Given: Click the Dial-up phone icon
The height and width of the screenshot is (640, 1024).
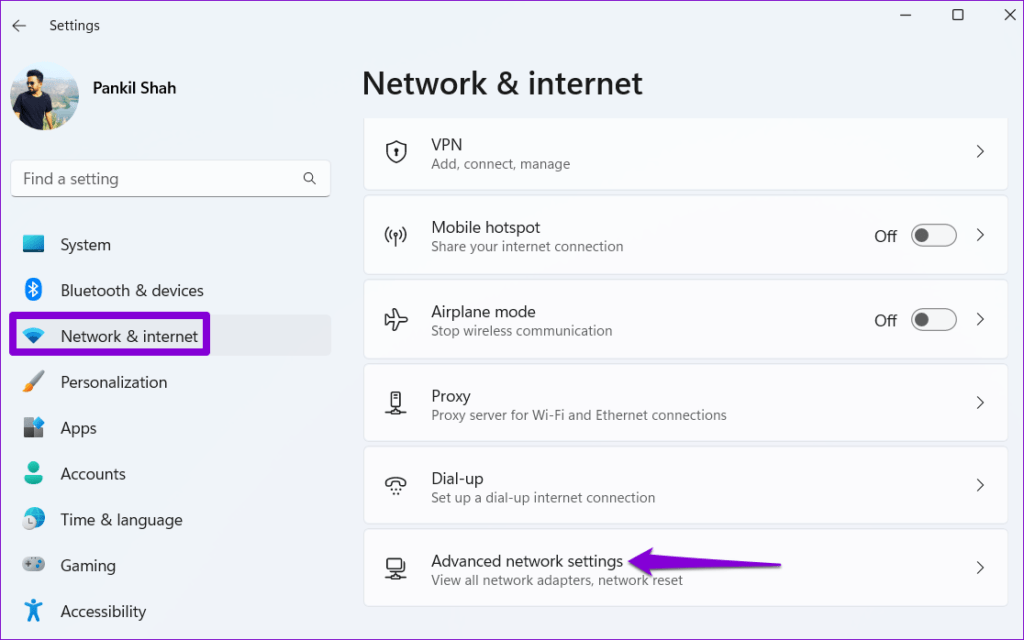Looking at the screenshot, I should [x=397, y=485].
